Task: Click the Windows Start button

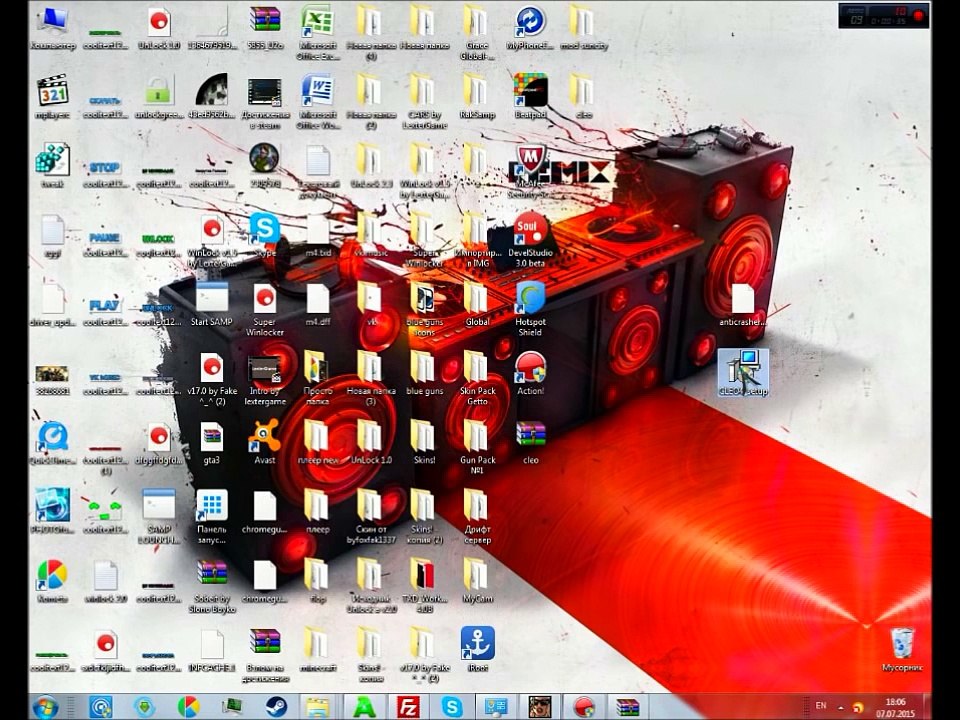Action: [x=45, y=707]
